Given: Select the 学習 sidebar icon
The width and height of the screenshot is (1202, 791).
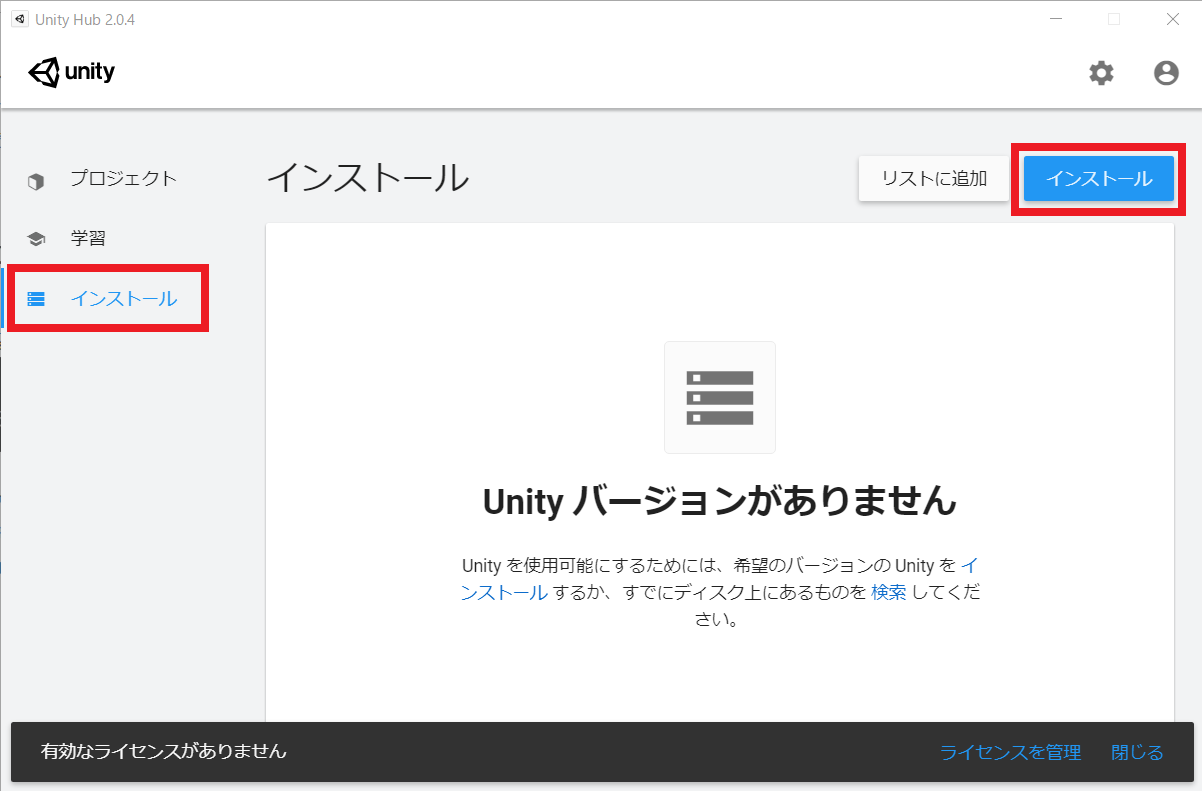Looking at the screenshot, I should [37, 238].
